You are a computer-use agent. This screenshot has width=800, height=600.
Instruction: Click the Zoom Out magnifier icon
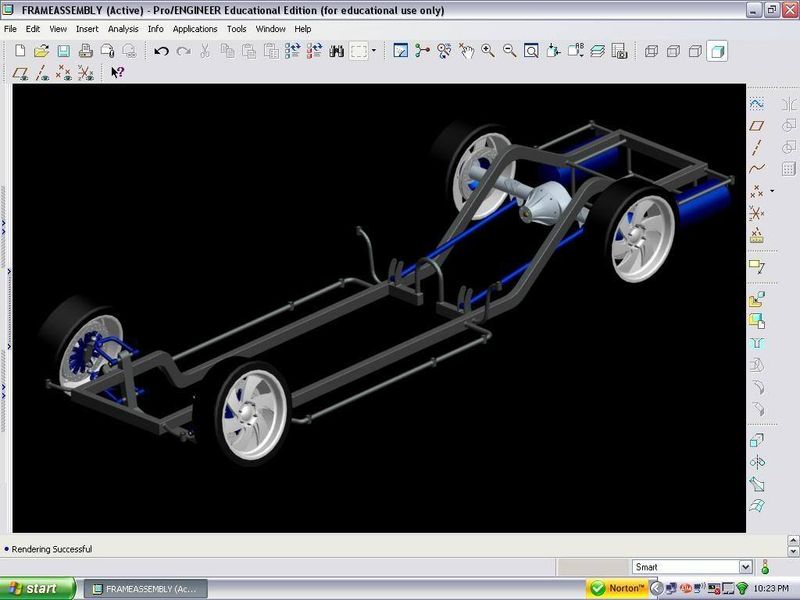(509, 51)
